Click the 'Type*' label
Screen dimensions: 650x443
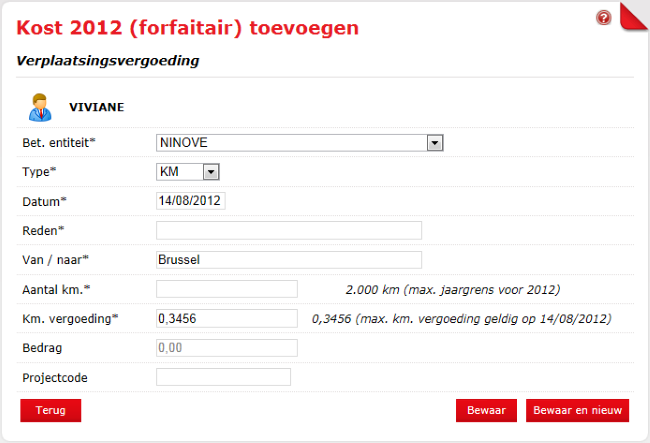pyautogui.click(x=39, y=172)
